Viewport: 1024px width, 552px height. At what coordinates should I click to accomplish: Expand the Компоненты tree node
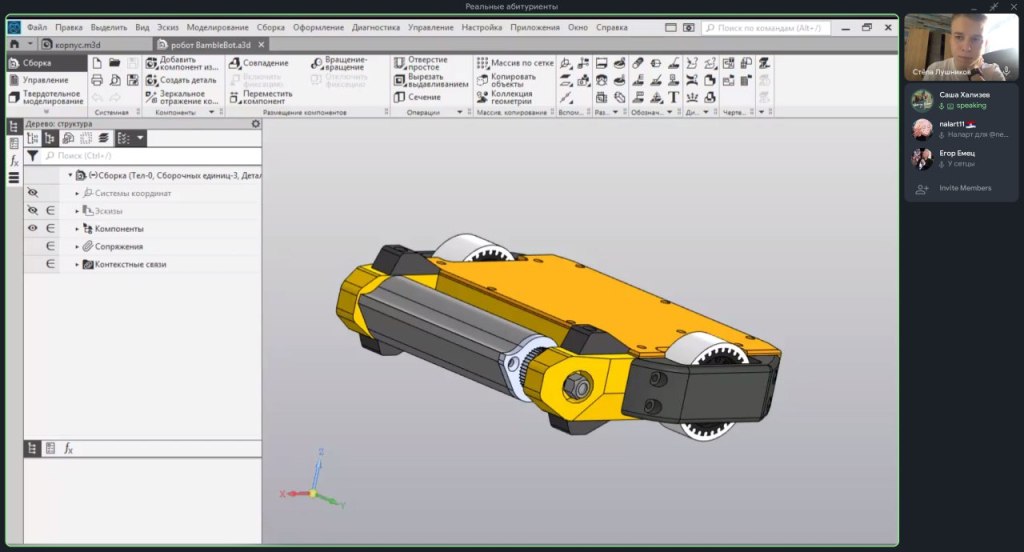click(77, 229)
